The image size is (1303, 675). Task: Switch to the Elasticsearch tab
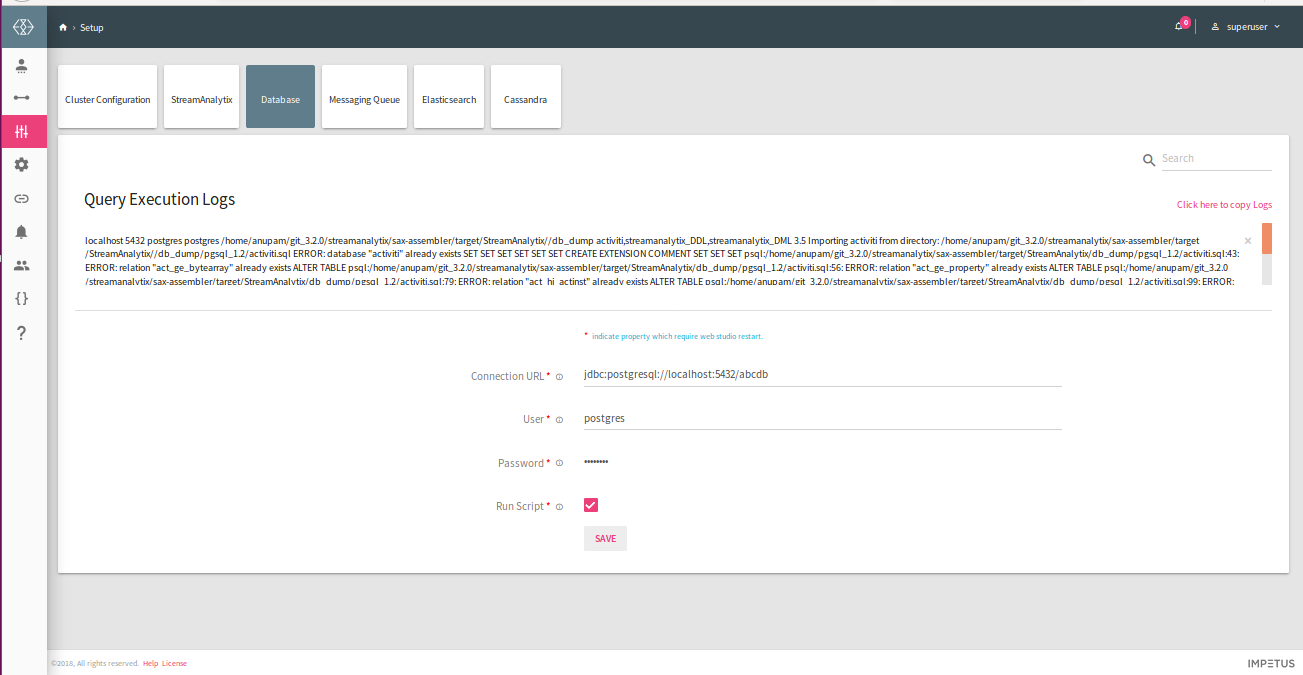tap(449, 97)
